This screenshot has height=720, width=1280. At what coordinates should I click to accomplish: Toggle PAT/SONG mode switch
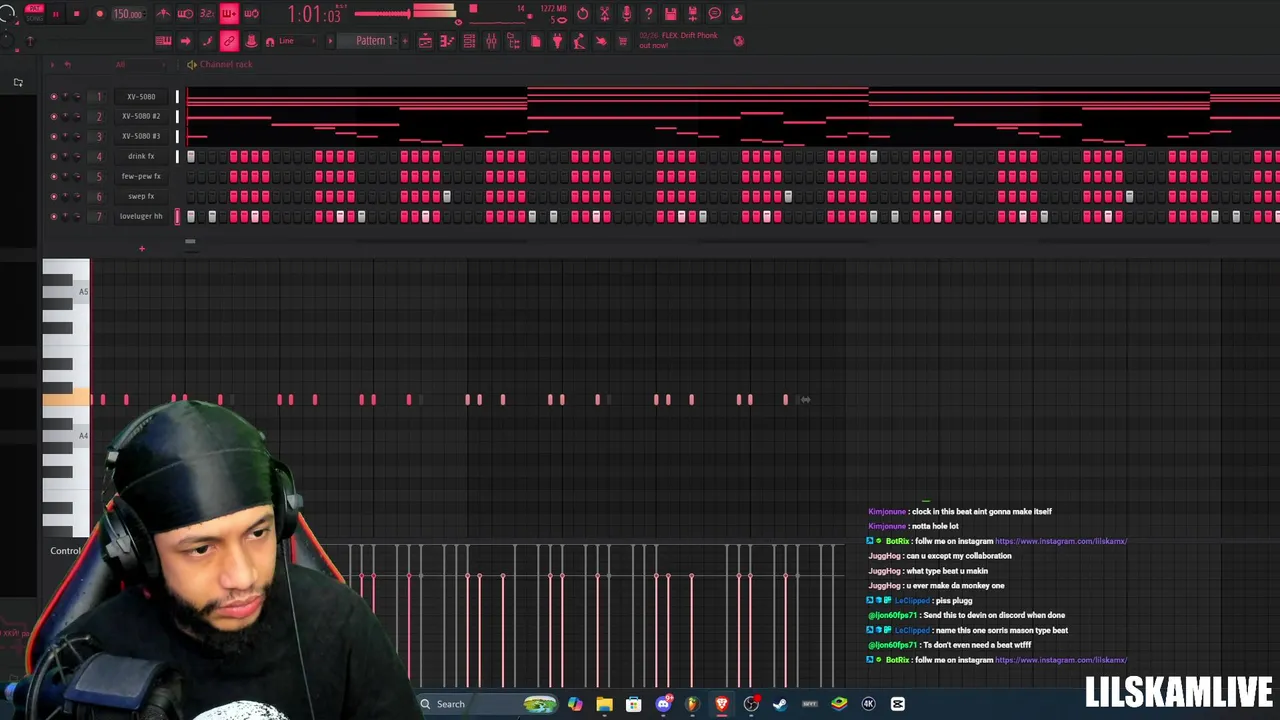[34, 13]
